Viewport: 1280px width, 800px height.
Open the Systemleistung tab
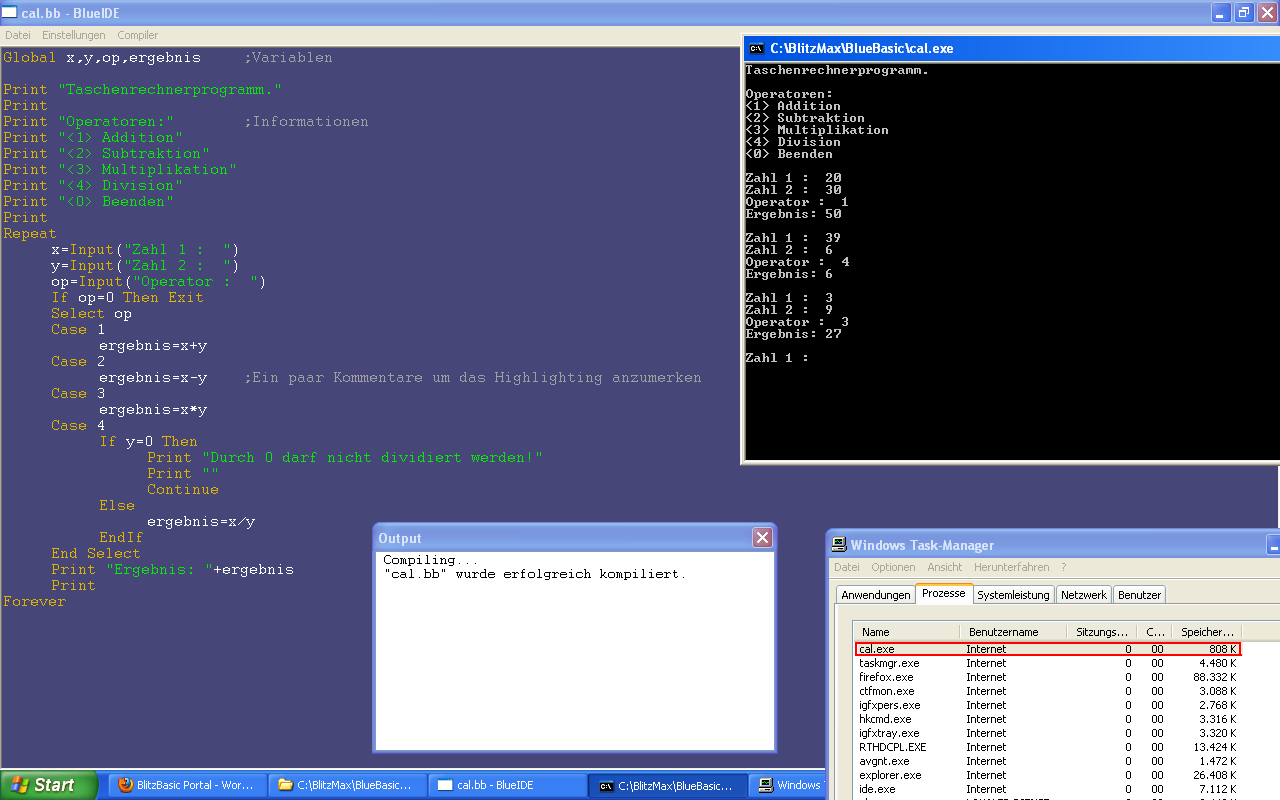pos(1013,595)
